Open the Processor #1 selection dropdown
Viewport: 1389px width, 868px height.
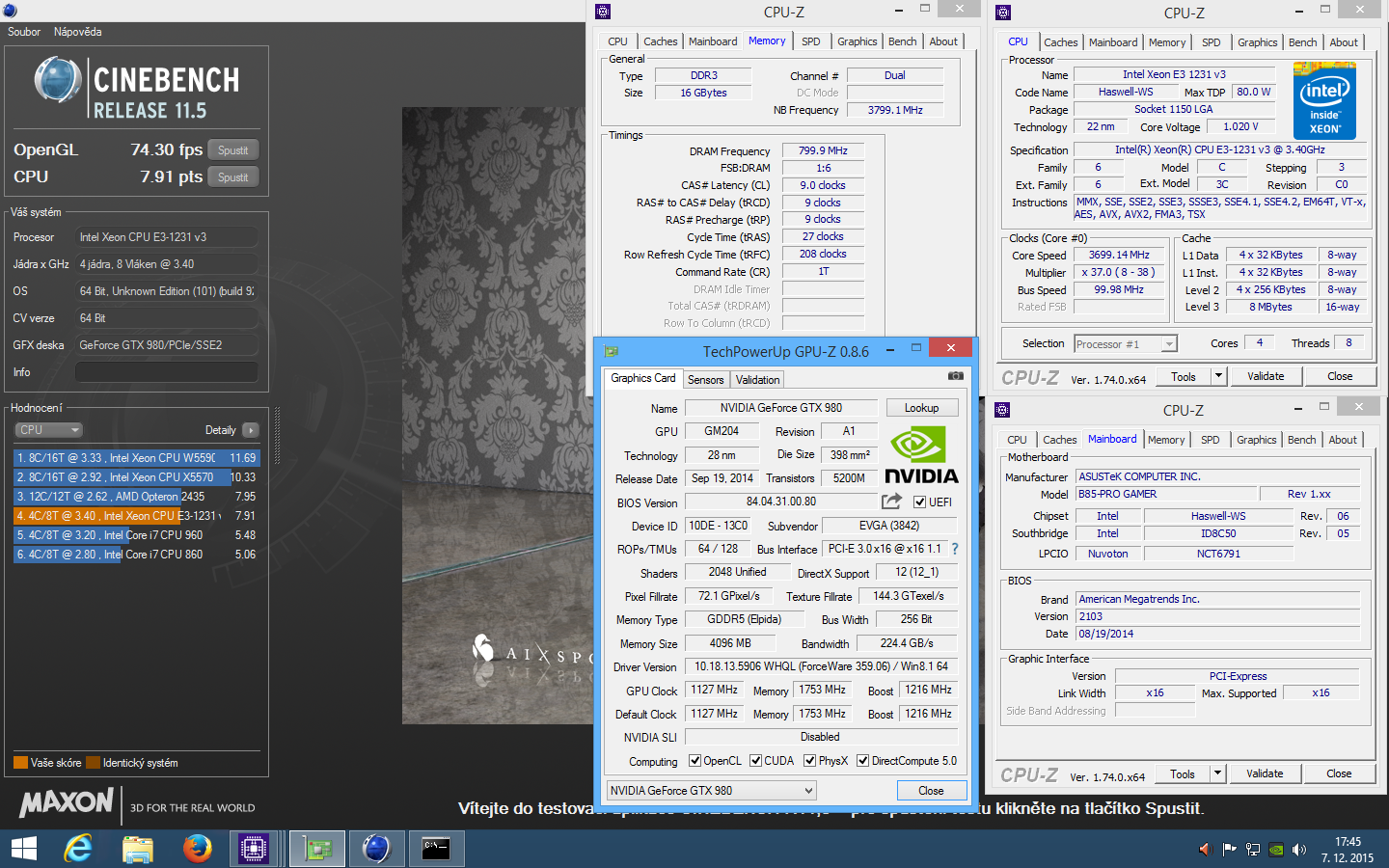click(x=1126, y=344)
